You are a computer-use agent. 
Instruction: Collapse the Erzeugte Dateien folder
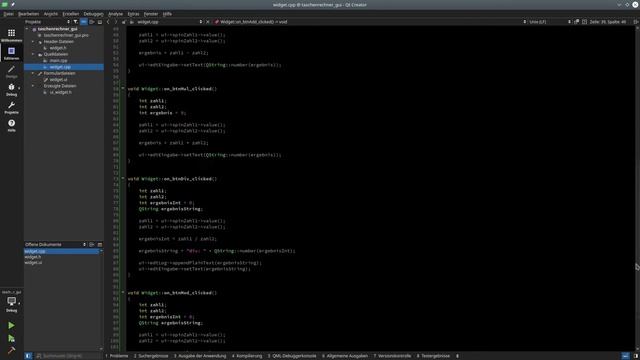[x=33, y=86]
